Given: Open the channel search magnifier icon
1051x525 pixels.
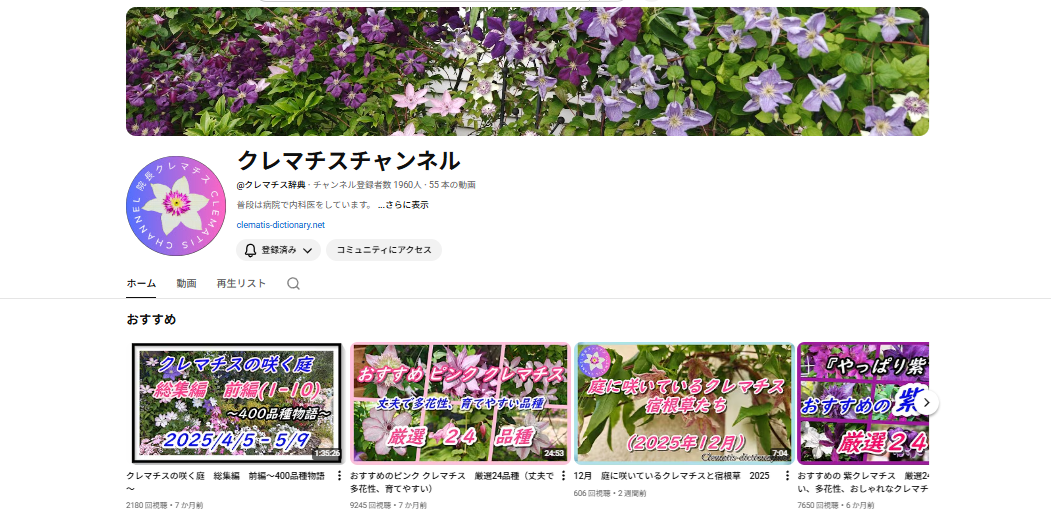Looking at the screenshot, I should 293,283.
